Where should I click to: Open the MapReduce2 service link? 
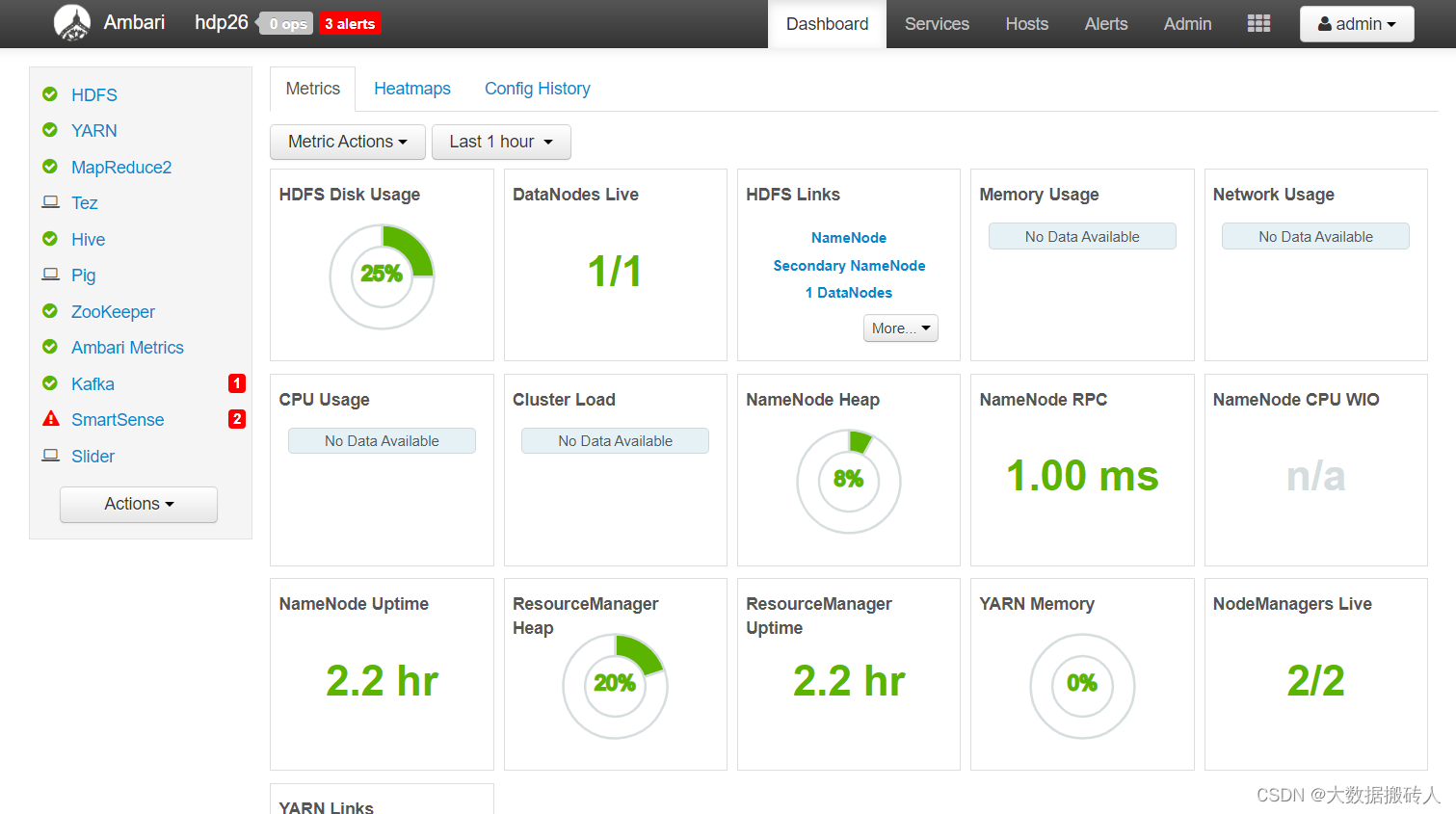[121, 168]
